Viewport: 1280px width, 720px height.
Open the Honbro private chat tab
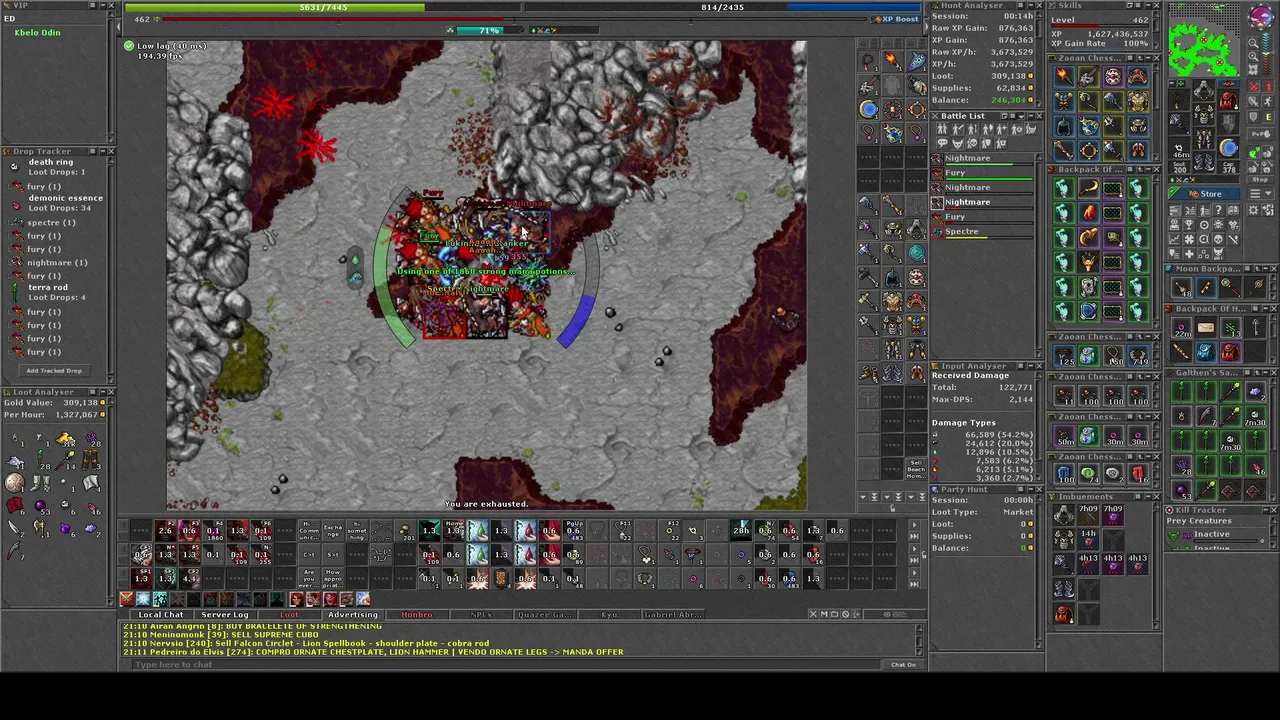point(417,614)
